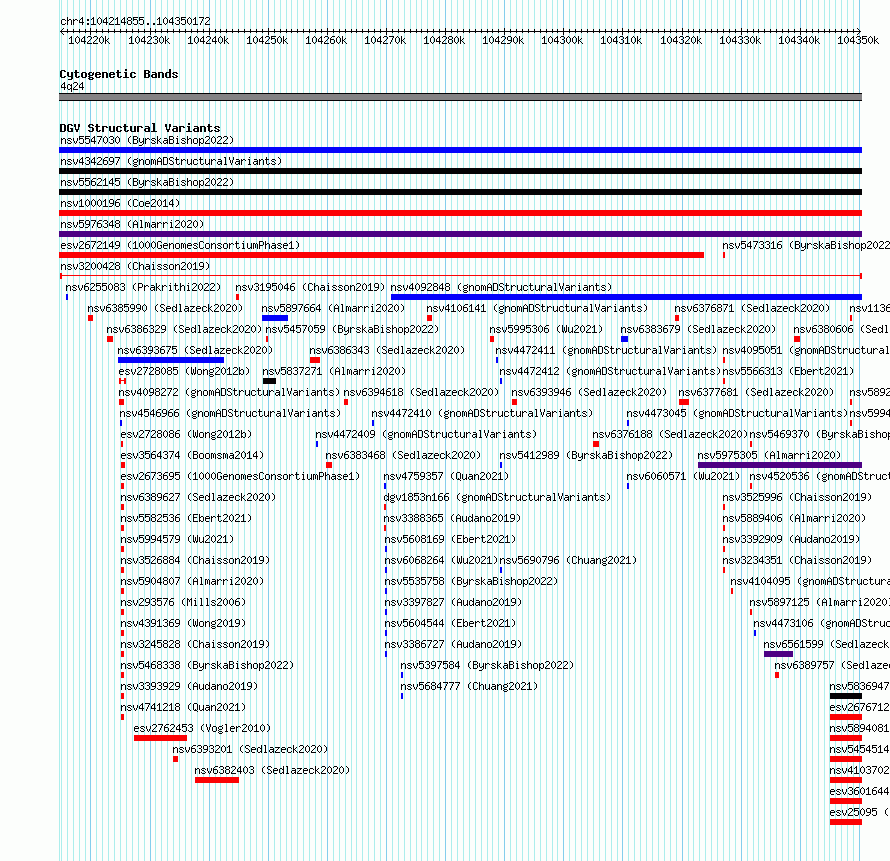Select black bar under nsv5837271
890x861 pixels.
point(270,381)
